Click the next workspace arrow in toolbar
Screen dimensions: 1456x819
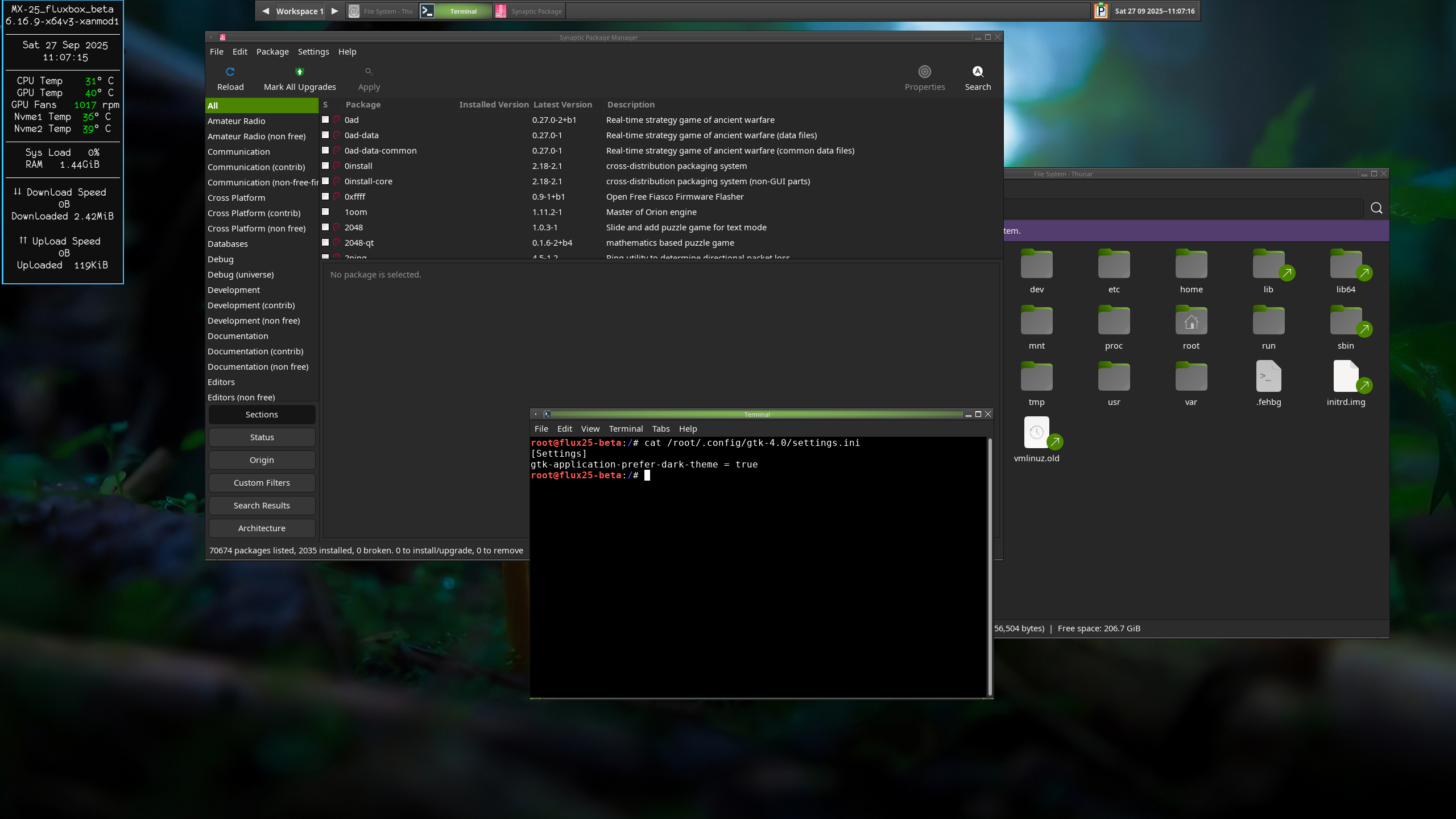(x=335, y=11)
